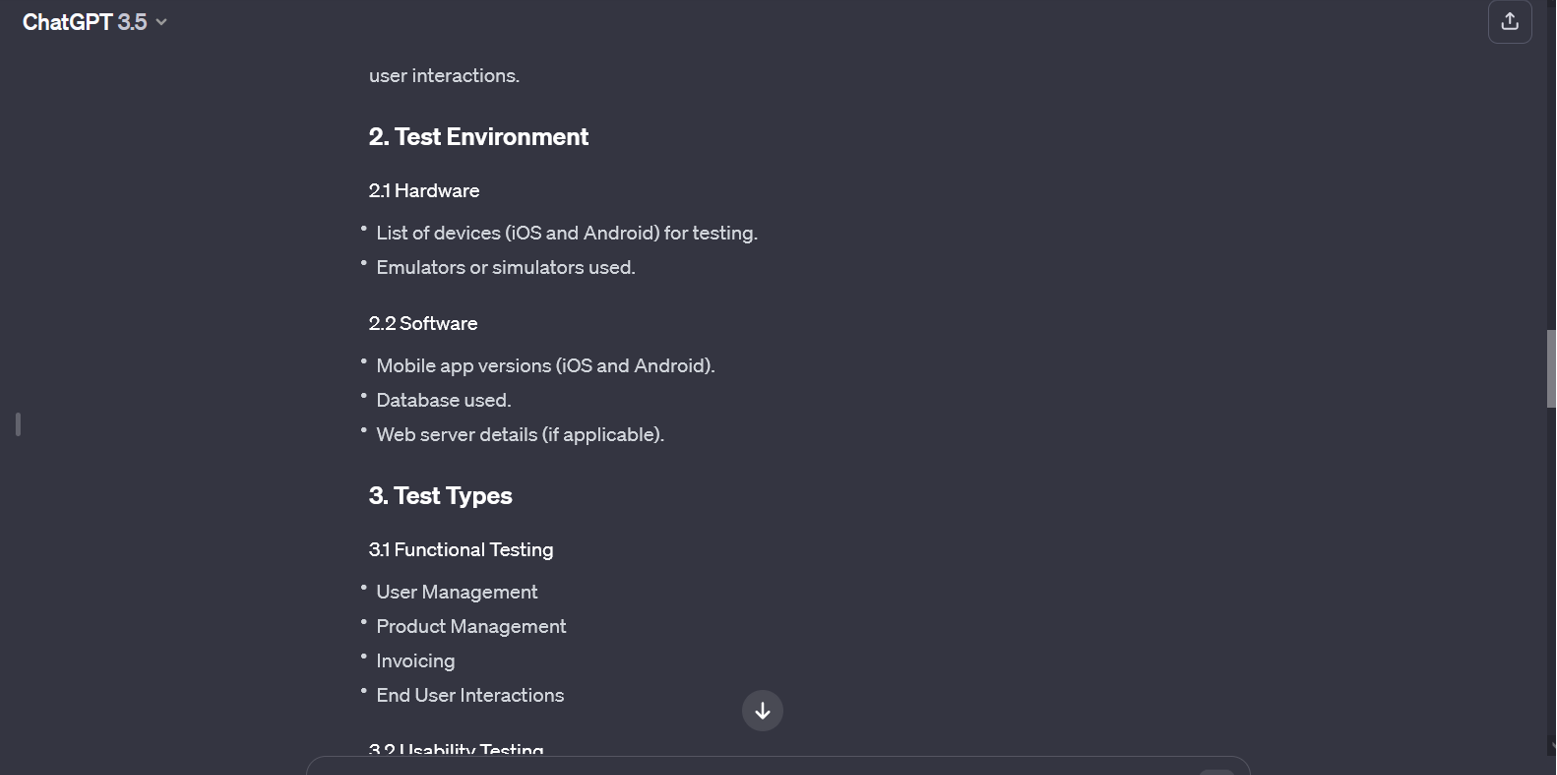The image size is (1557, 775).
Task: Click the vertical scrollbar thumb
Action: coord(1550,368)
